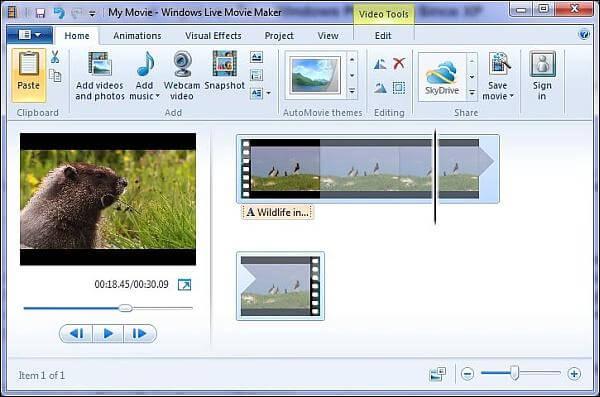Click the black timeline playhead marker

tap(435, 176)
